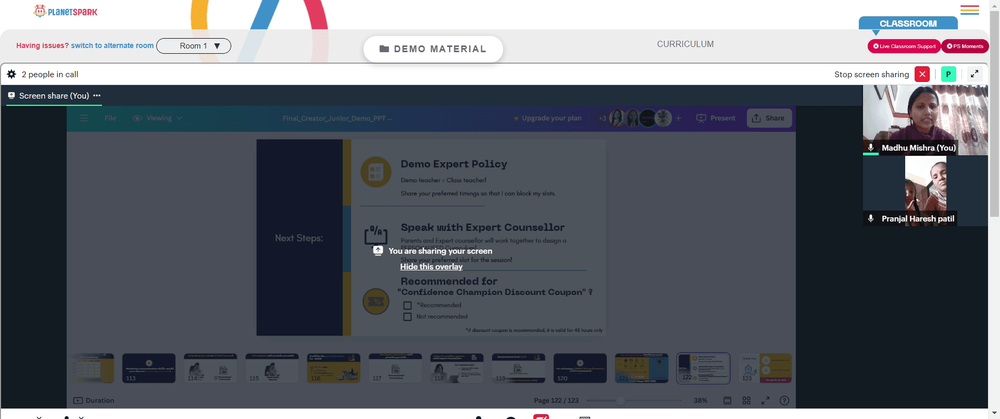This screenshot has width=1000, height=419.
Task: Check the *Recommended checkbox on slide
Action: pyautogui.click(x=408, y=305)
